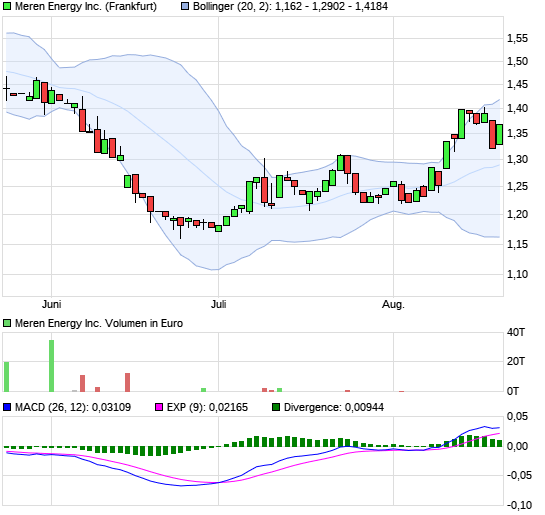This screenshot has width=545, height=515.
Task: Click the EXP (9): 0,02165 label
Action: [207, 407]
